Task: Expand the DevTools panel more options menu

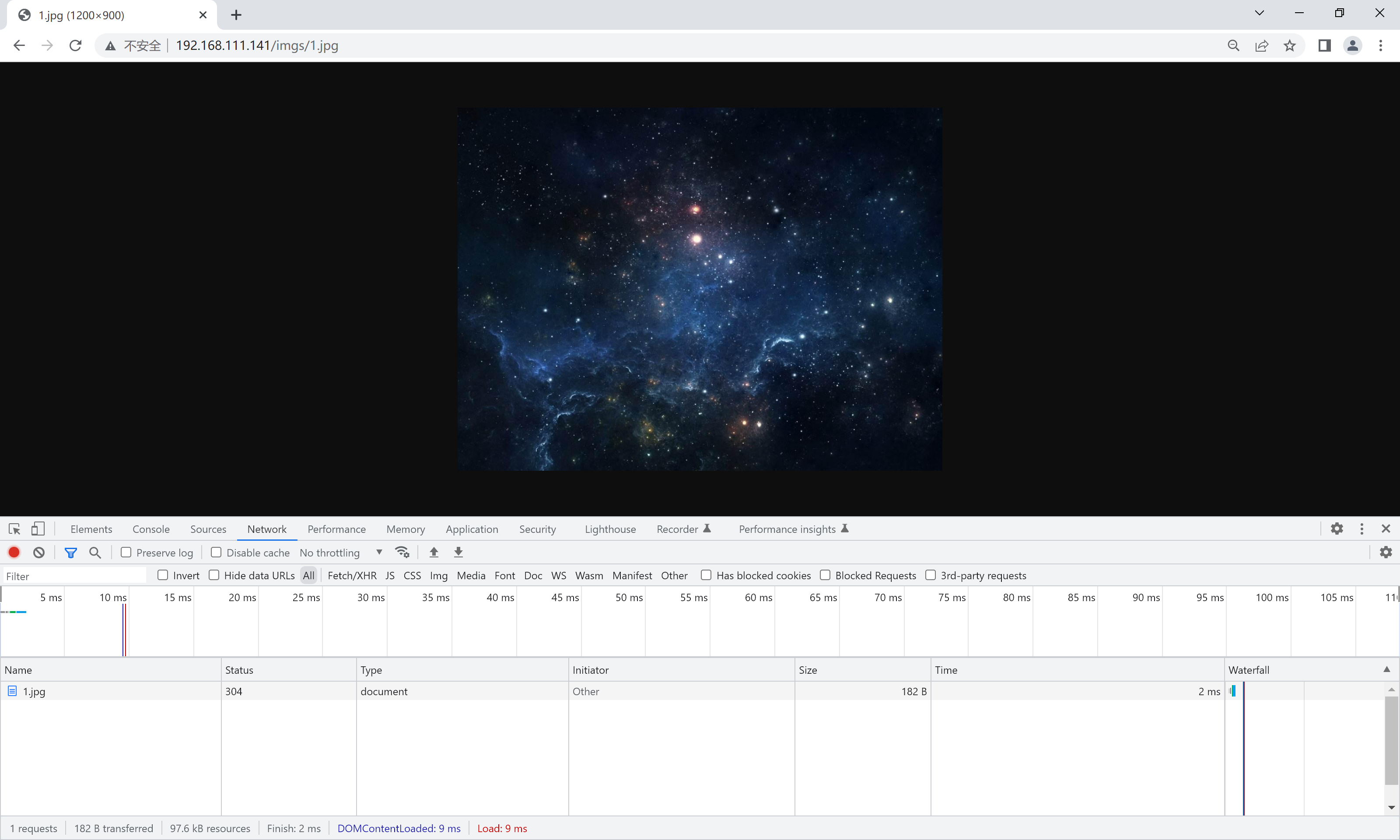Action: pos(1362,529)
